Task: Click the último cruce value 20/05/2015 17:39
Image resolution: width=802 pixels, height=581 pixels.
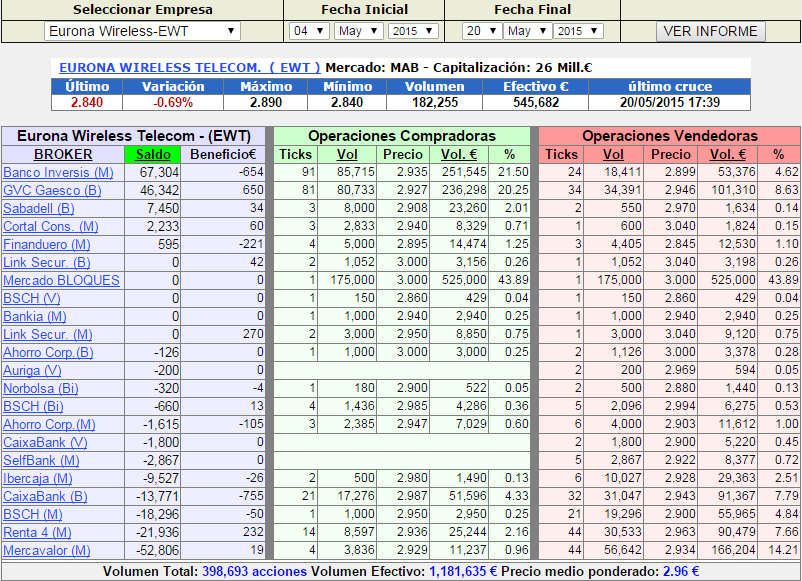Action: tap(670, 102)
